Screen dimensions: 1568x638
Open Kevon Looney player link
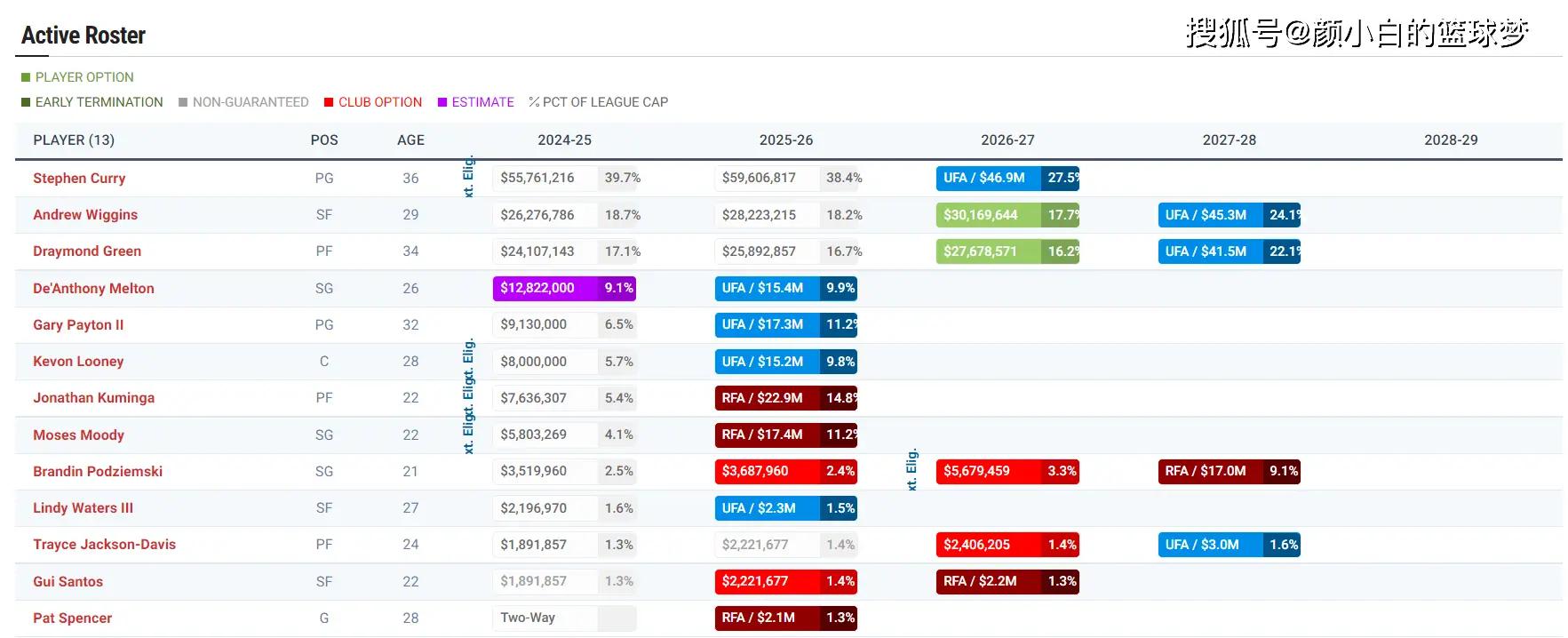pyautogui.click(x=78, y=362)
